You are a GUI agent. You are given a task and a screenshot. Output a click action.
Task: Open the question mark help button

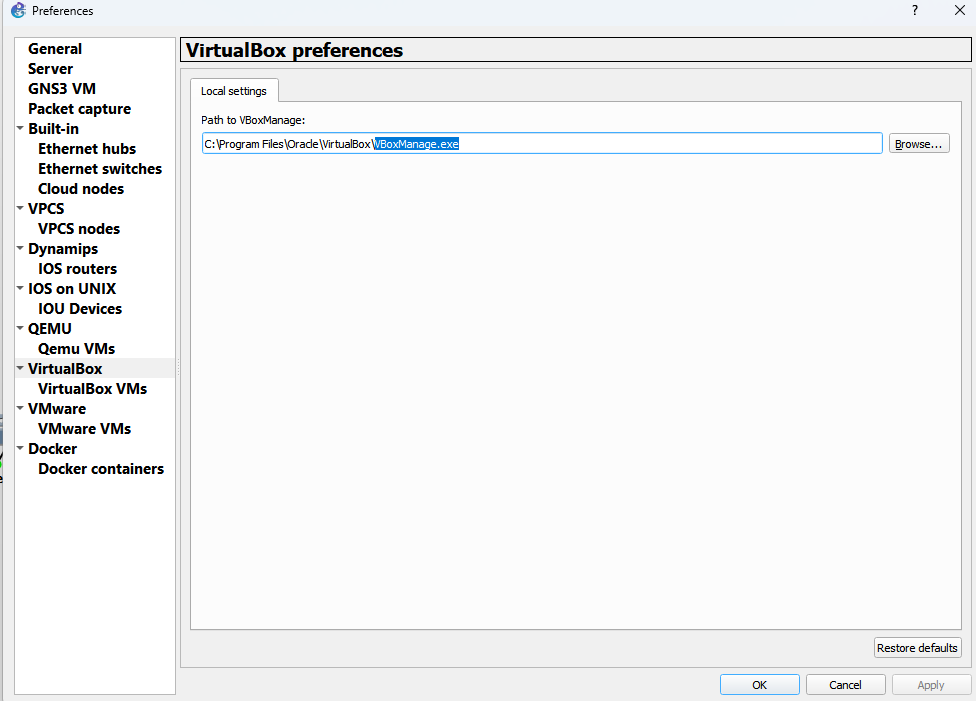[x=914, y=11]
